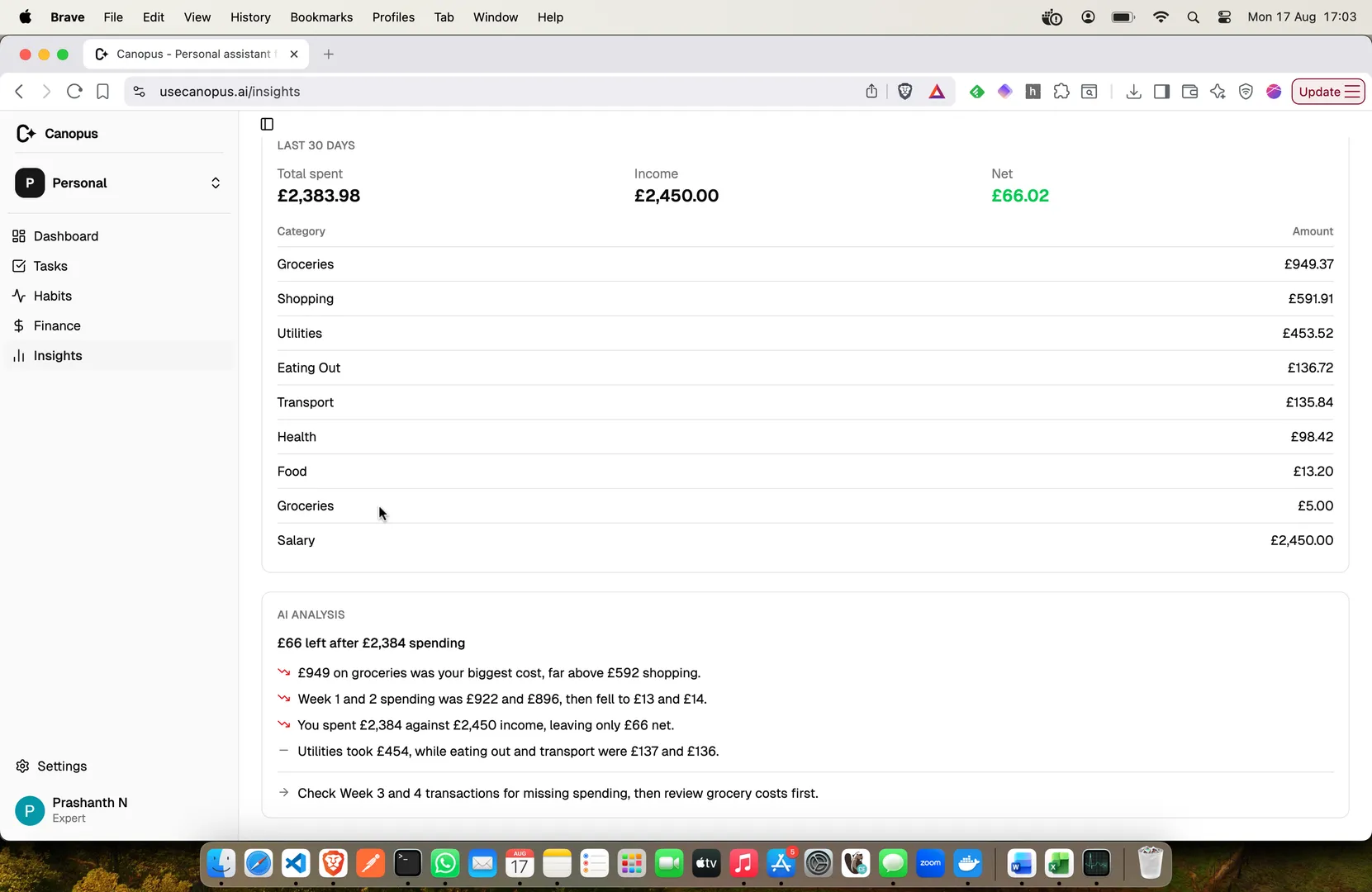Open the Profiles menu

(x=393, y=17)
